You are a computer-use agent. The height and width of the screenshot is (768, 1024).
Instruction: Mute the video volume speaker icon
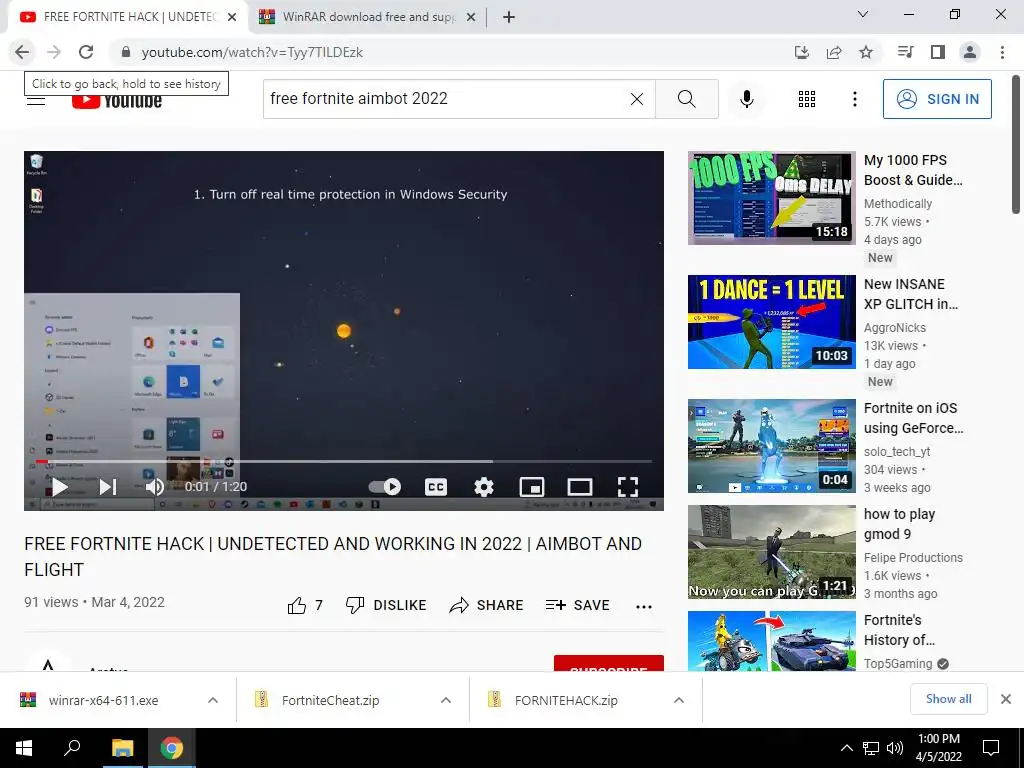pos(154,487)
